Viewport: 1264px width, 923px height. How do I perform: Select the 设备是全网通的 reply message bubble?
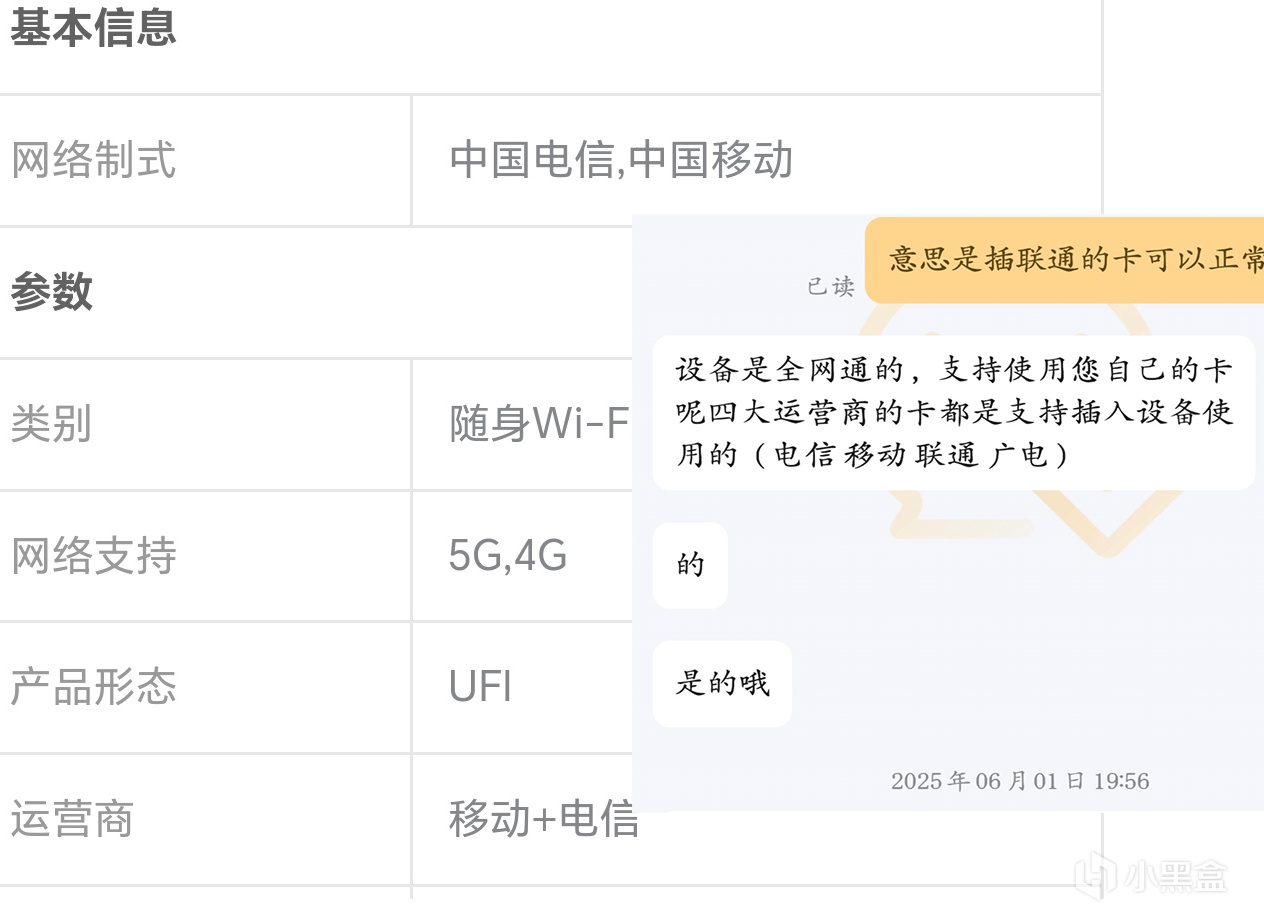[x=954, y=413]
